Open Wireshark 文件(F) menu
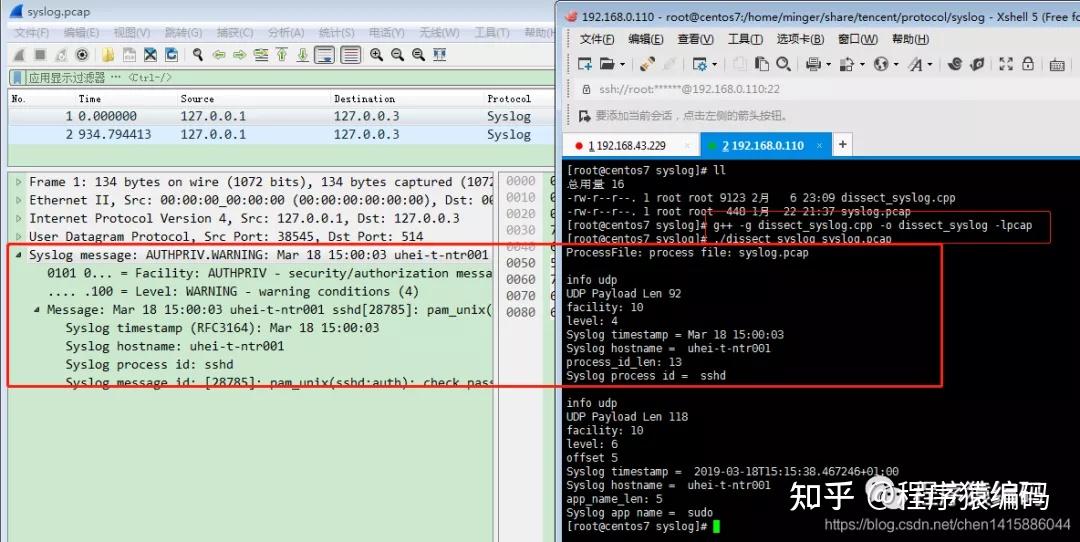 [x=32, y=32]
